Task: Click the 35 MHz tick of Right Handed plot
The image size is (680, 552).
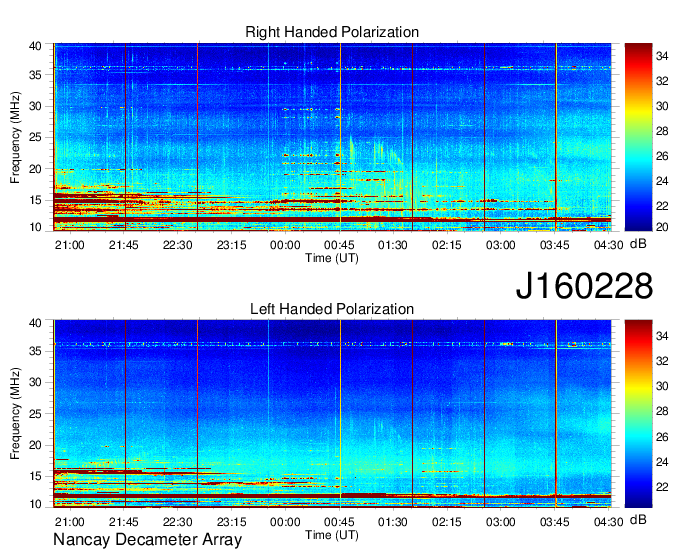Action: pos(35,75)
